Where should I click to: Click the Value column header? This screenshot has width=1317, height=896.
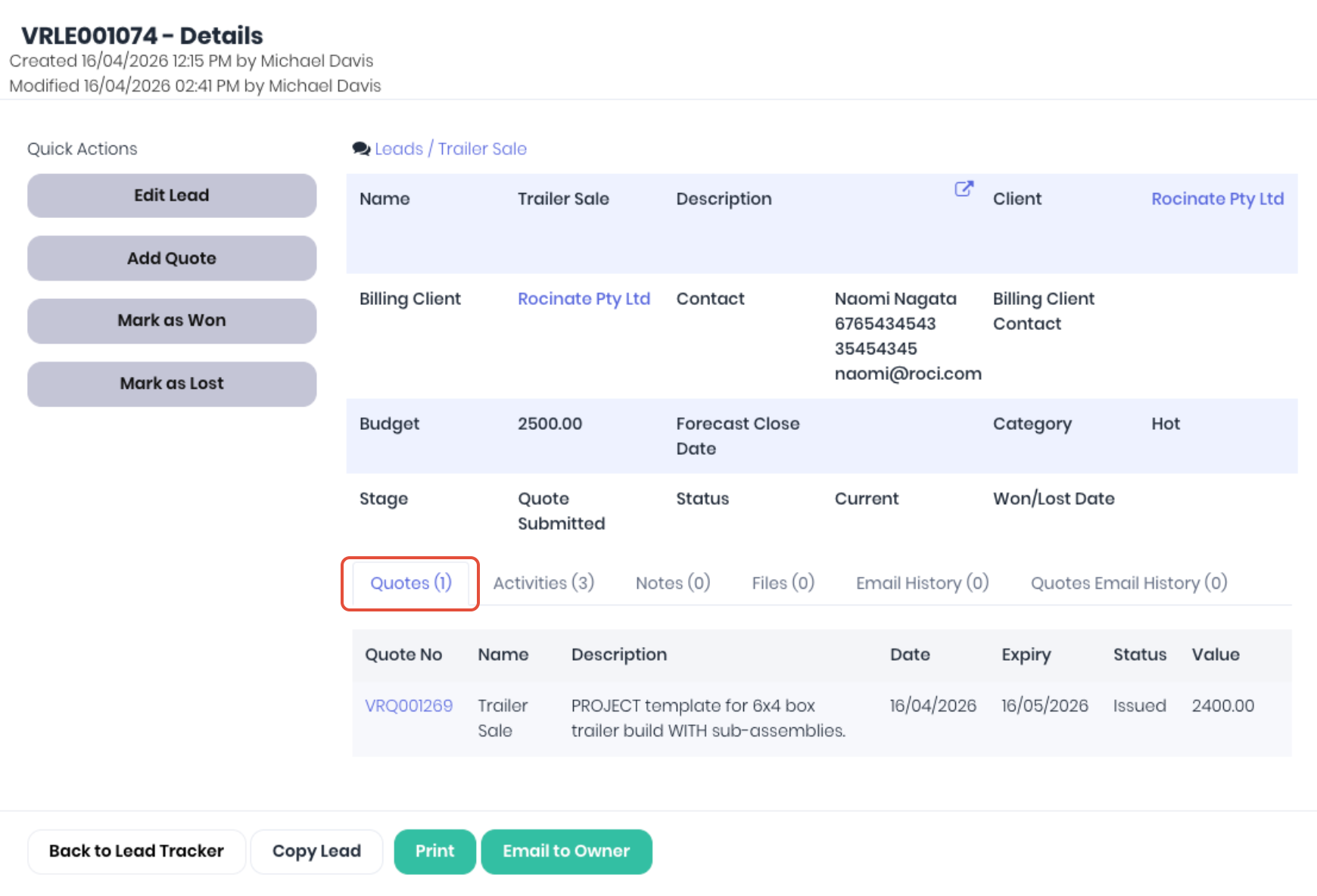coord(1216,655)
